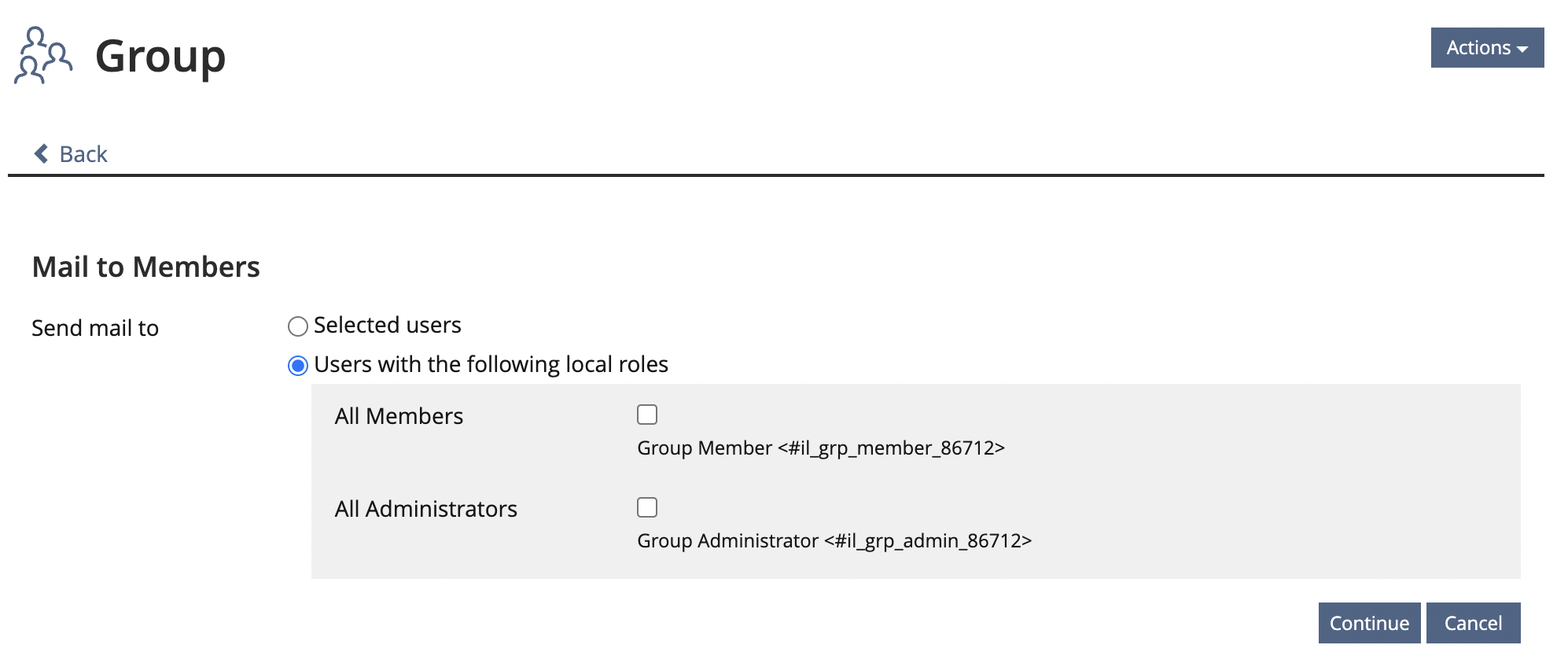The height and width of the screenshot is (667, 1568).
Task: Click the "Mail to Members" heading
Action: (x=145, y=267)
